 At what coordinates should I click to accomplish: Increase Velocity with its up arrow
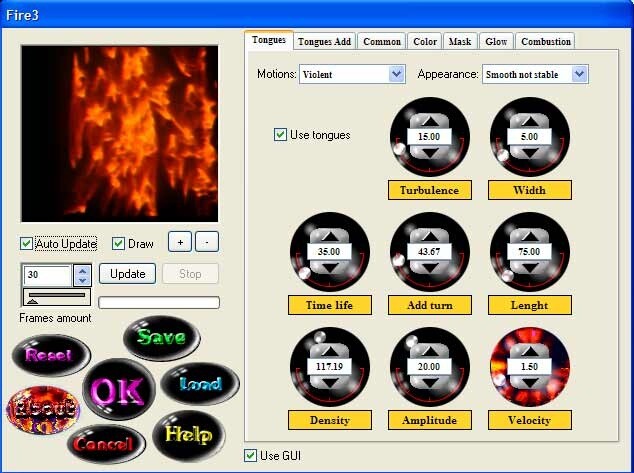click(x=530, y=351)
